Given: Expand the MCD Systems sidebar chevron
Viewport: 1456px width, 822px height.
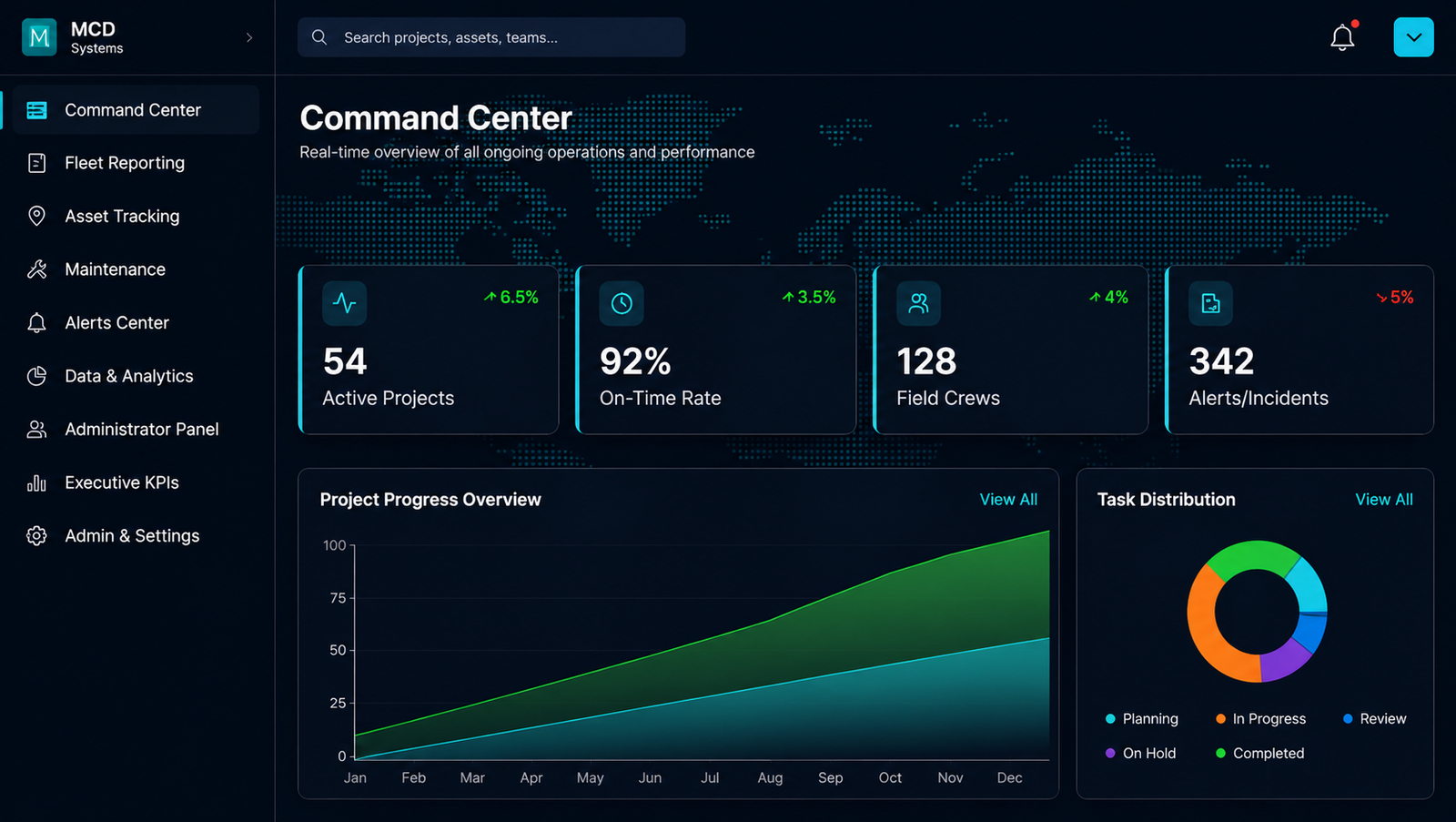Looking at the screenshot, I should point(249,37).
